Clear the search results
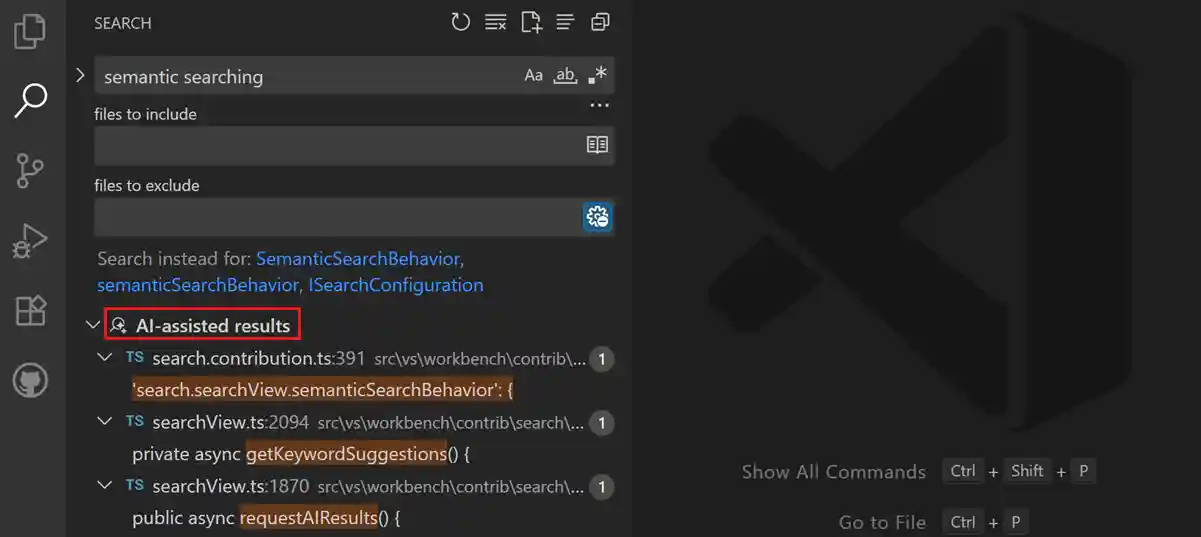Image resolution: width=1201 pixels, height=537 pixels. [x=495, y=22]
